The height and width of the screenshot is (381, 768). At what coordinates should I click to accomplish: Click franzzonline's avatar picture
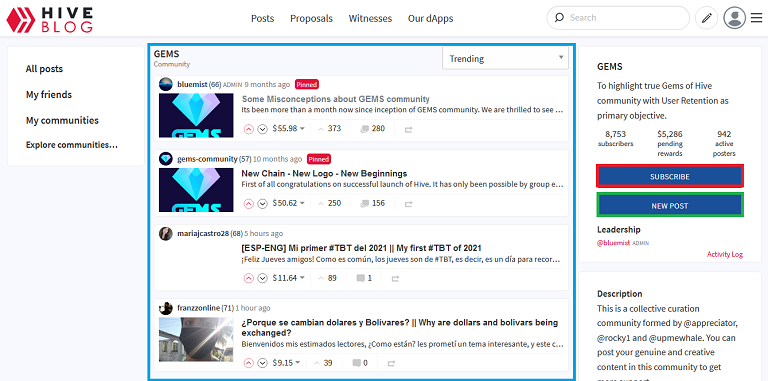(166, 308)
